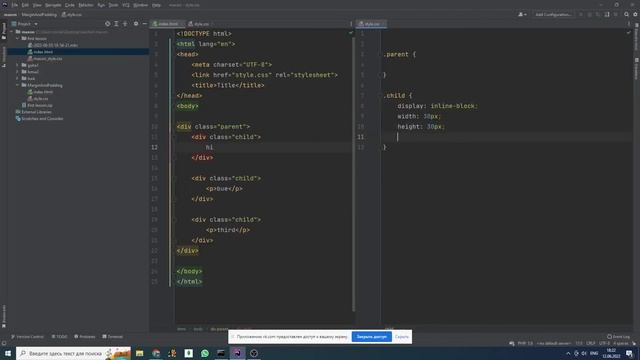
Task: Click Expand All icon in Project panel
Action: (116, 24)
